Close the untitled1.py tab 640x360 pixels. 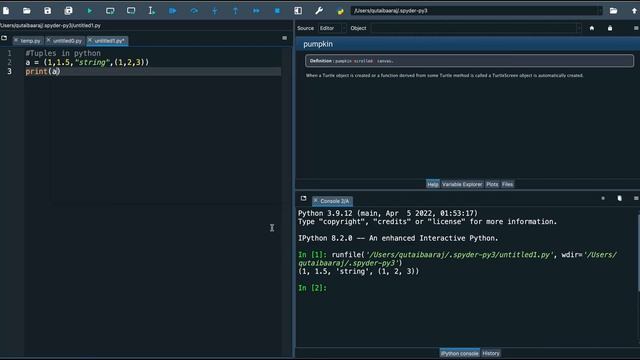(90, 40)
